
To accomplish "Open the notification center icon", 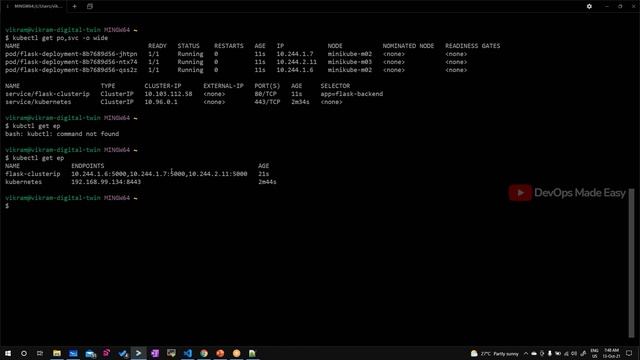I will point(629,353).
